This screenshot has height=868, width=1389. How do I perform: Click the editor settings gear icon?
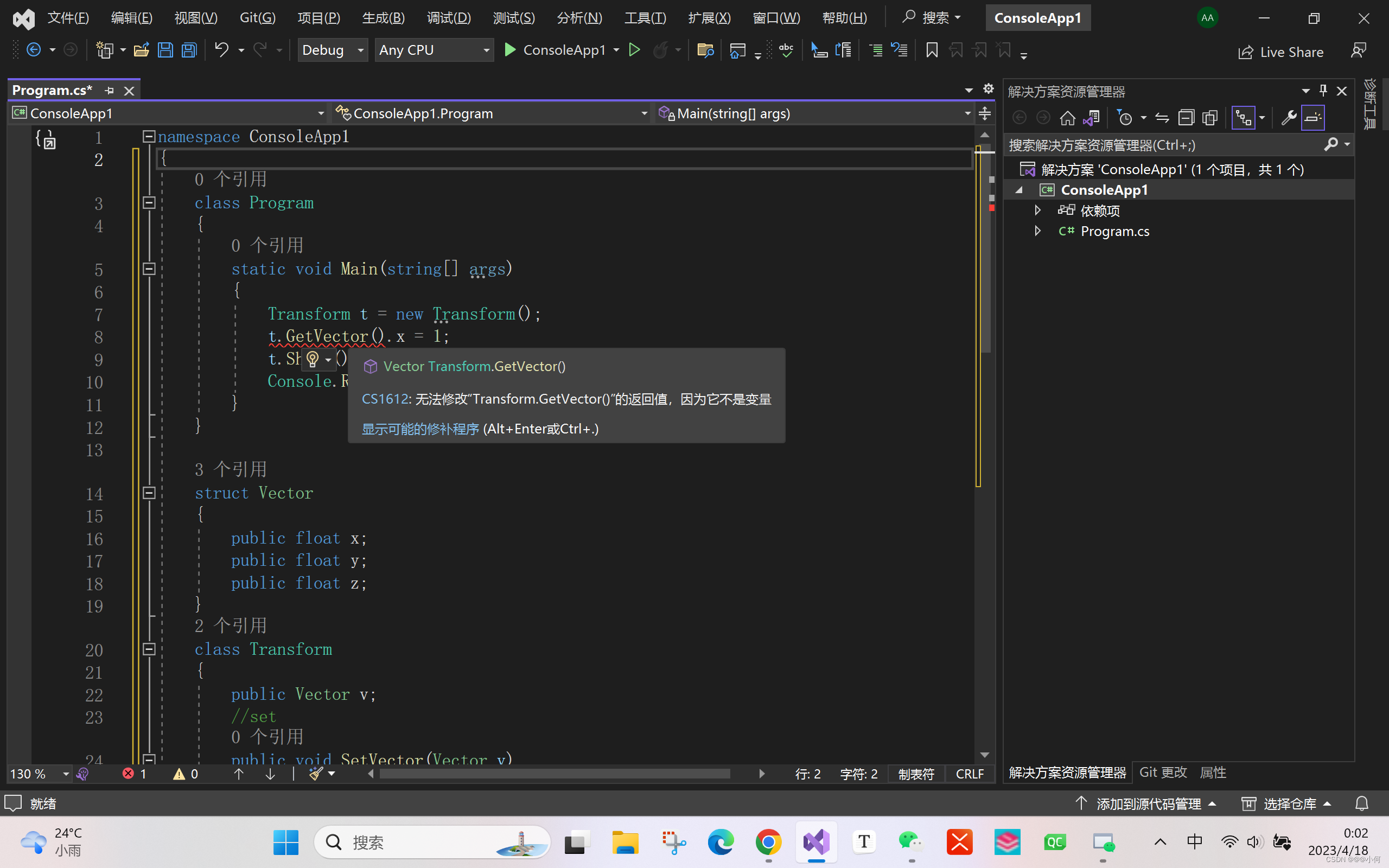988,88
